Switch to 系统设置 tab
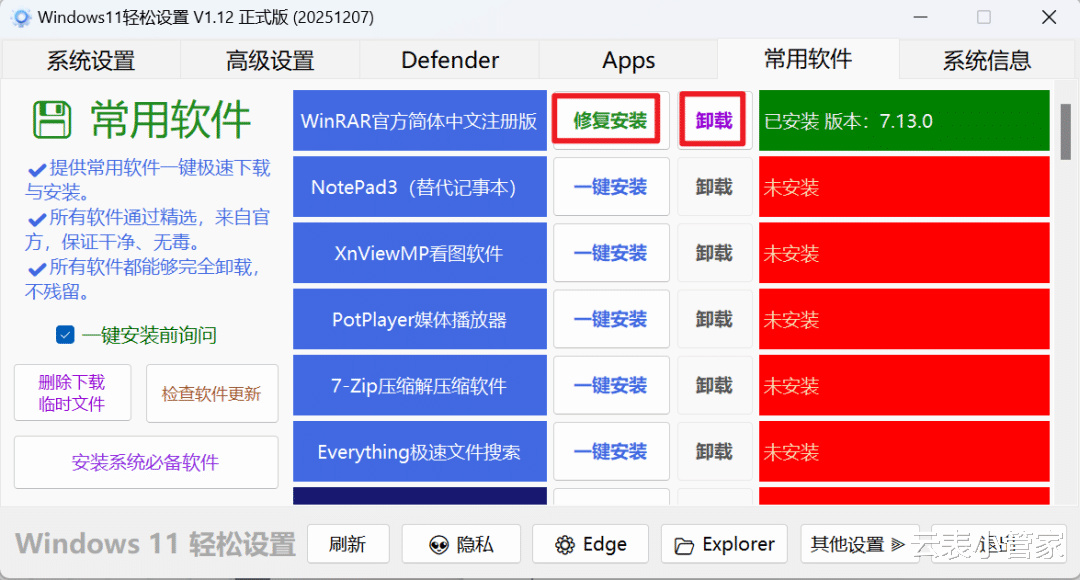 pos(91,61)
